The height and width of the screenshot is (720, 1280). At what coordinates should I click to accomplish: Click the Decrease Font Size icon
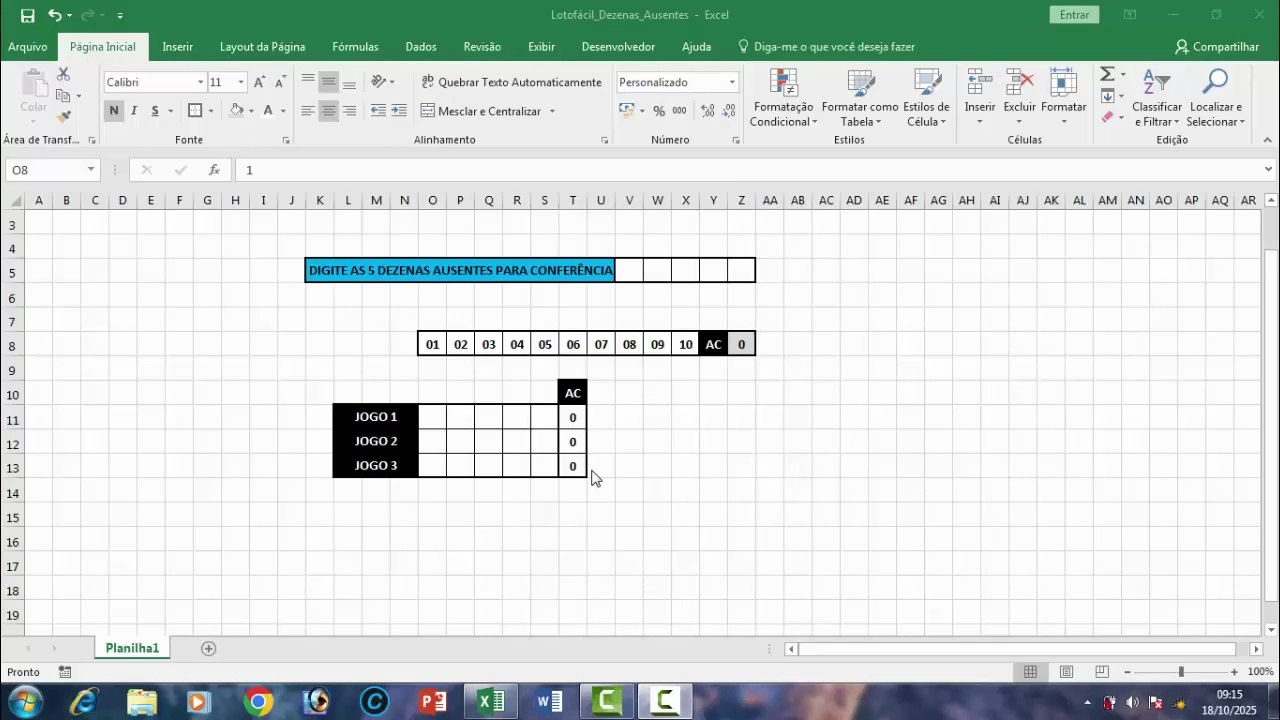coord(279,82)
